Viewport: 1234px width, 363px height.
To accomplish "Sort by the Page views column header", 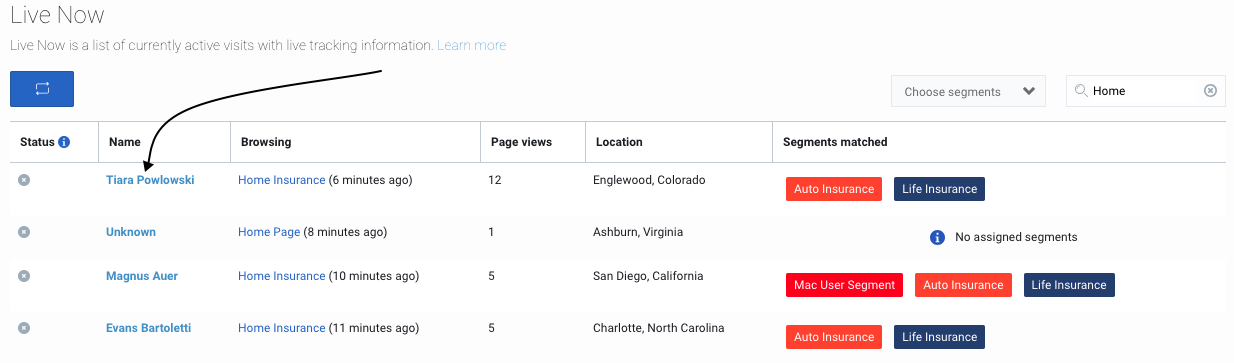I will tap(521, 142).
